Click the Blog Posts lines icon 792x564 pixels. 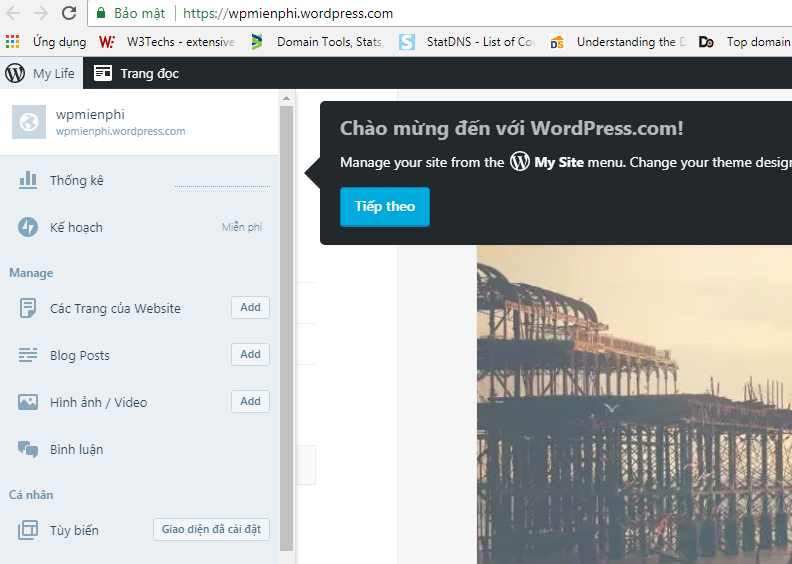28,355
